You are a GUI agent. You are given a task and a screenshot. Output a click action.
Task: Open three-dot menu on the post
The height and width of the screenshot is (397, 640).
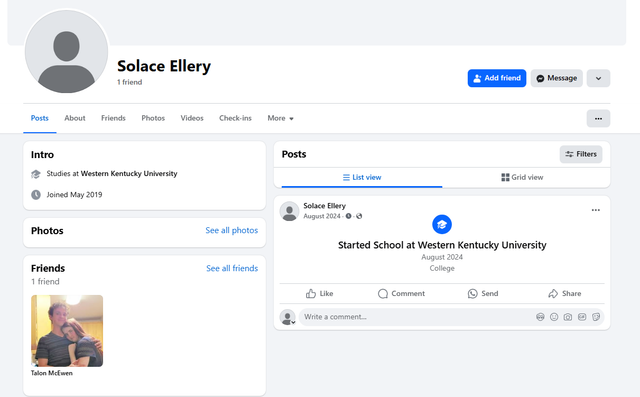point(596,210)
